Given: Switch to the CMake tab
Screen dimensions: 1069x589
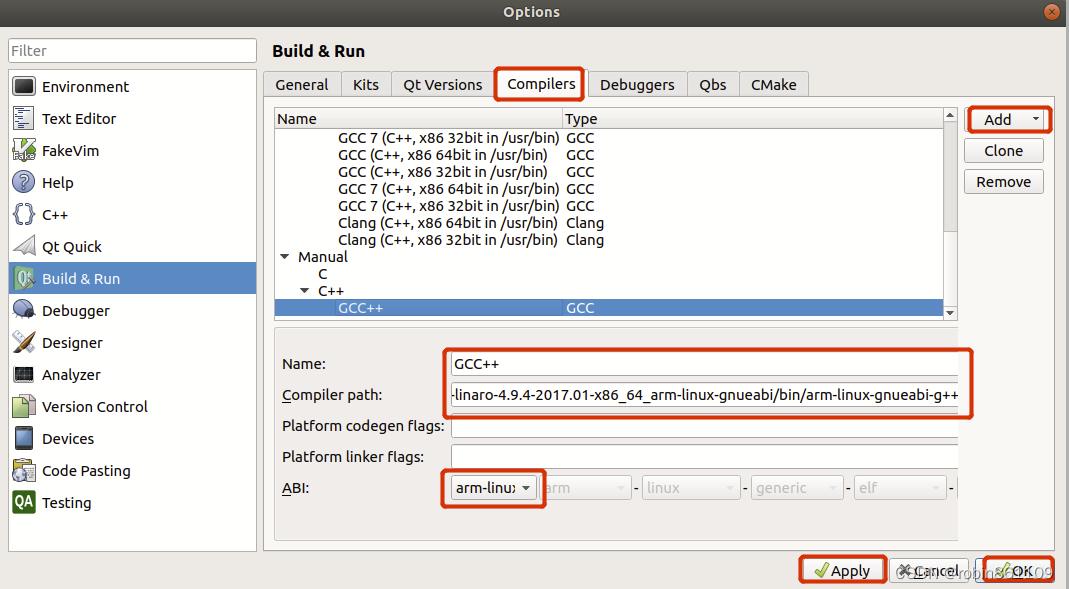Looking at the screenshot, I should [774, 85].
